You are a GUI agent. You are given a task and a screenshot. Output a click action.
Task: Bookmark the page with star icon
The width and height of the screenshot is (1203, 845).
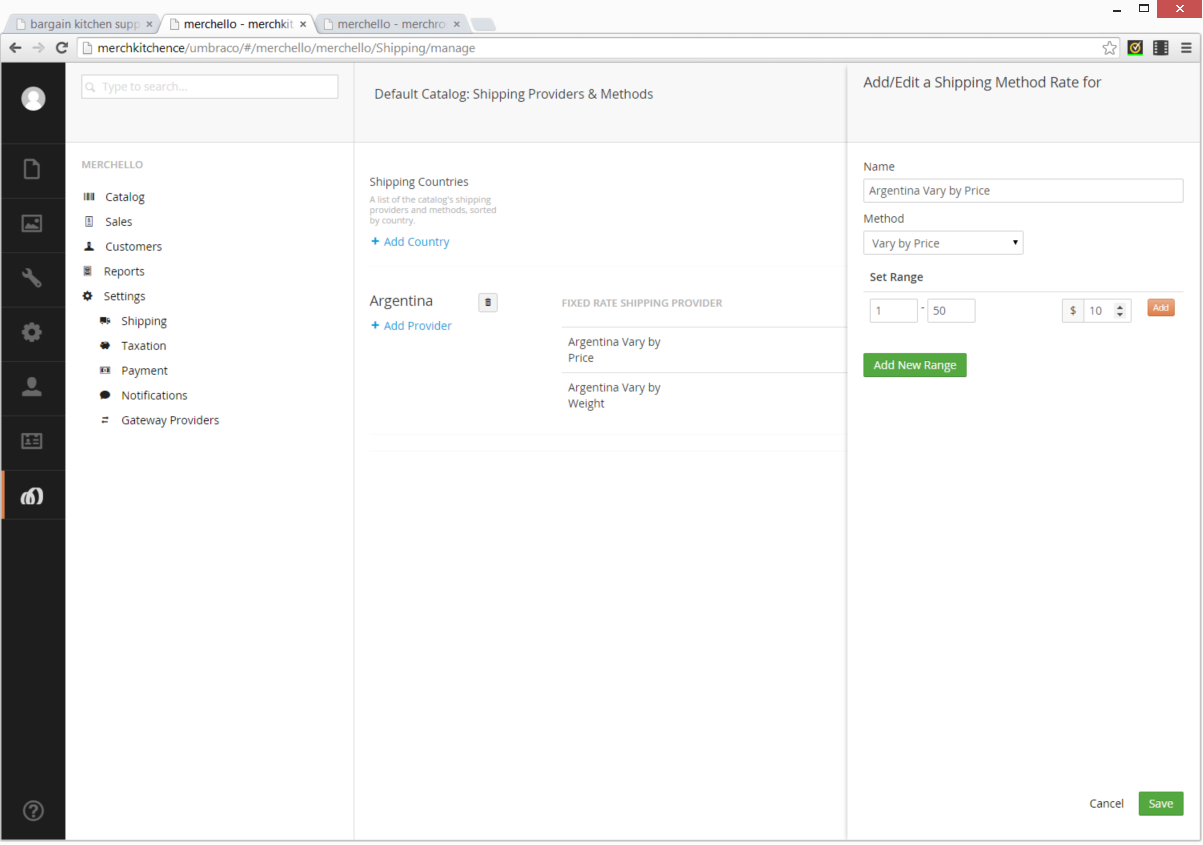(1109, 47)
